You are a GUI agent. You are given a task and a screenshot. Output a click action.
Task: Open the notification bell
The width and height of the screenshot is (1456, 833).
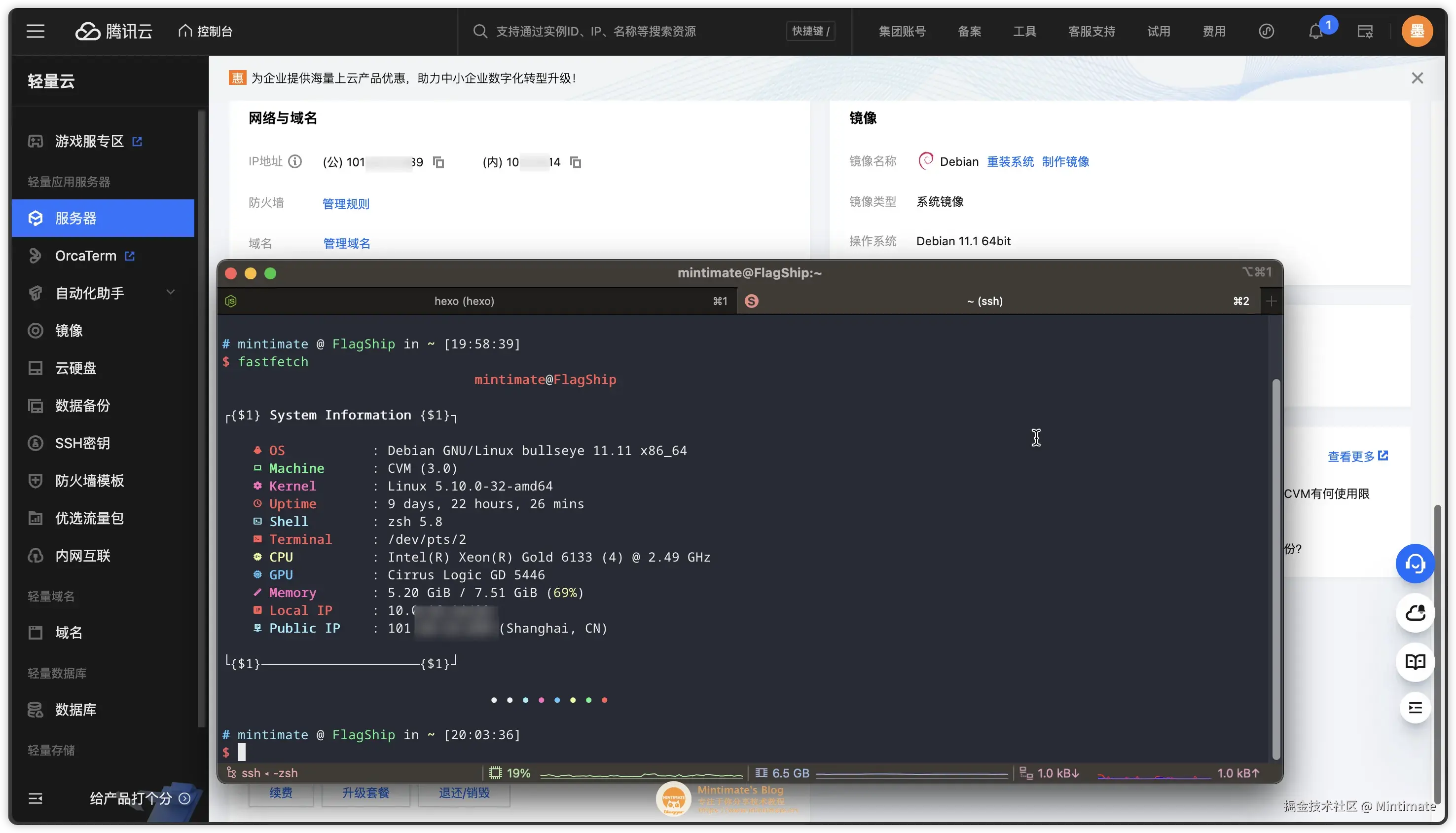(1316, 32)
